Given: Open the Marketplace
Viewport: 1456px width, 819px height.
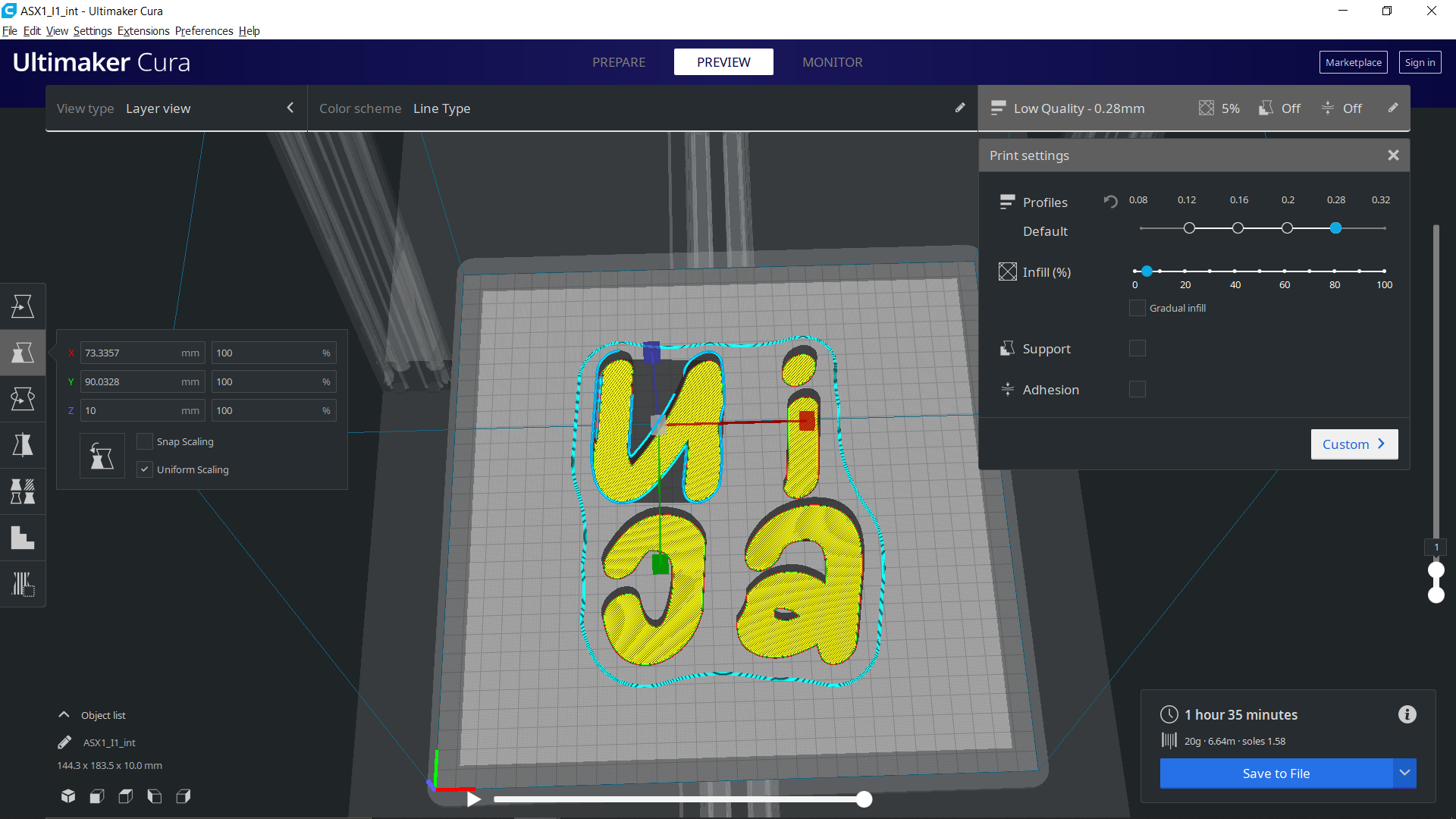Looking at the screenshot, I should pos(1353,62).
